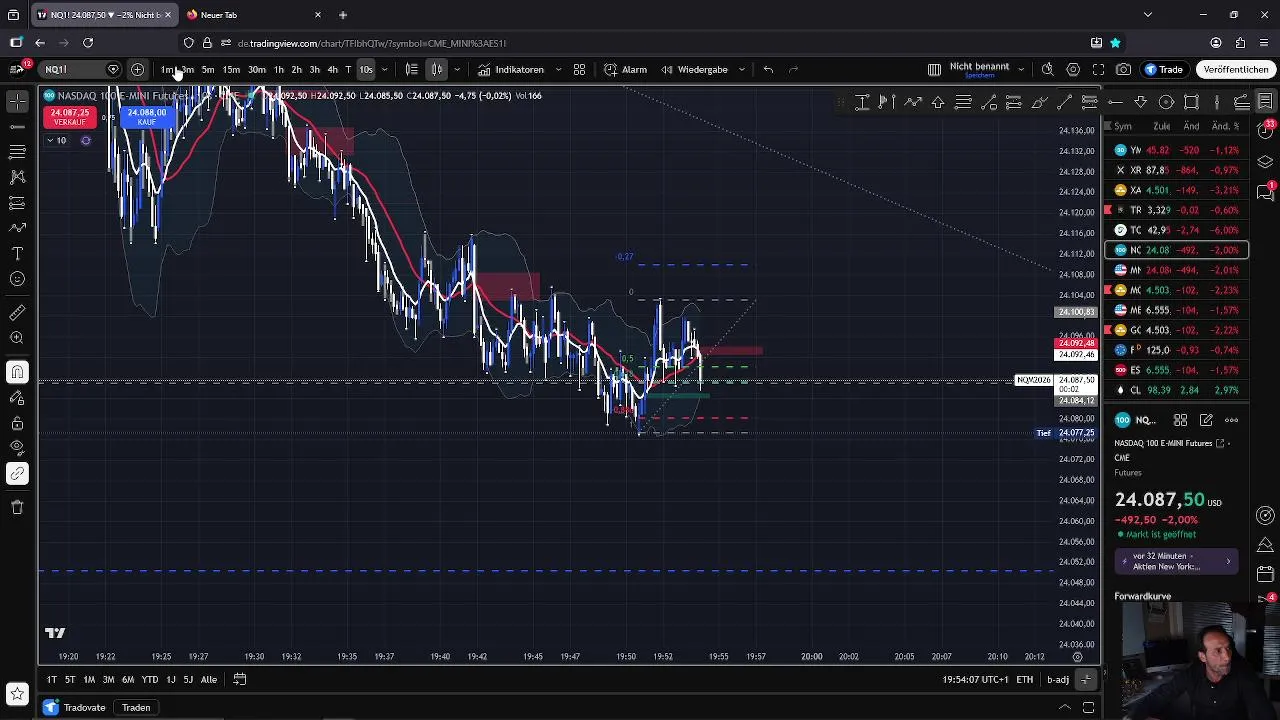Open the bar style candles icon

pyautogui.click(x=437, y=69)
